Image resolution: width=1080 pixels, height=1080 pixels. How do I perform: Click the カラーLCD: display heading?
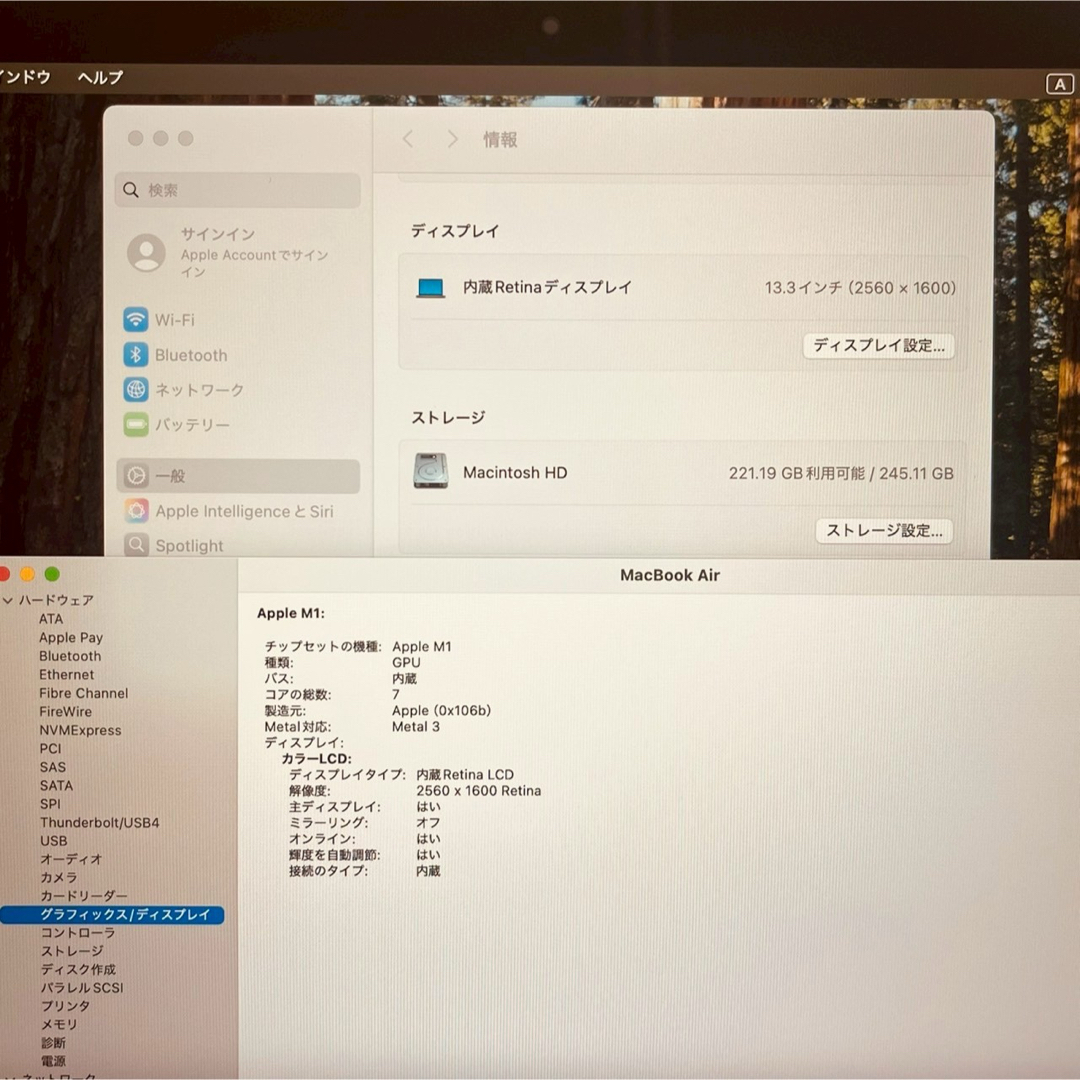317,758
